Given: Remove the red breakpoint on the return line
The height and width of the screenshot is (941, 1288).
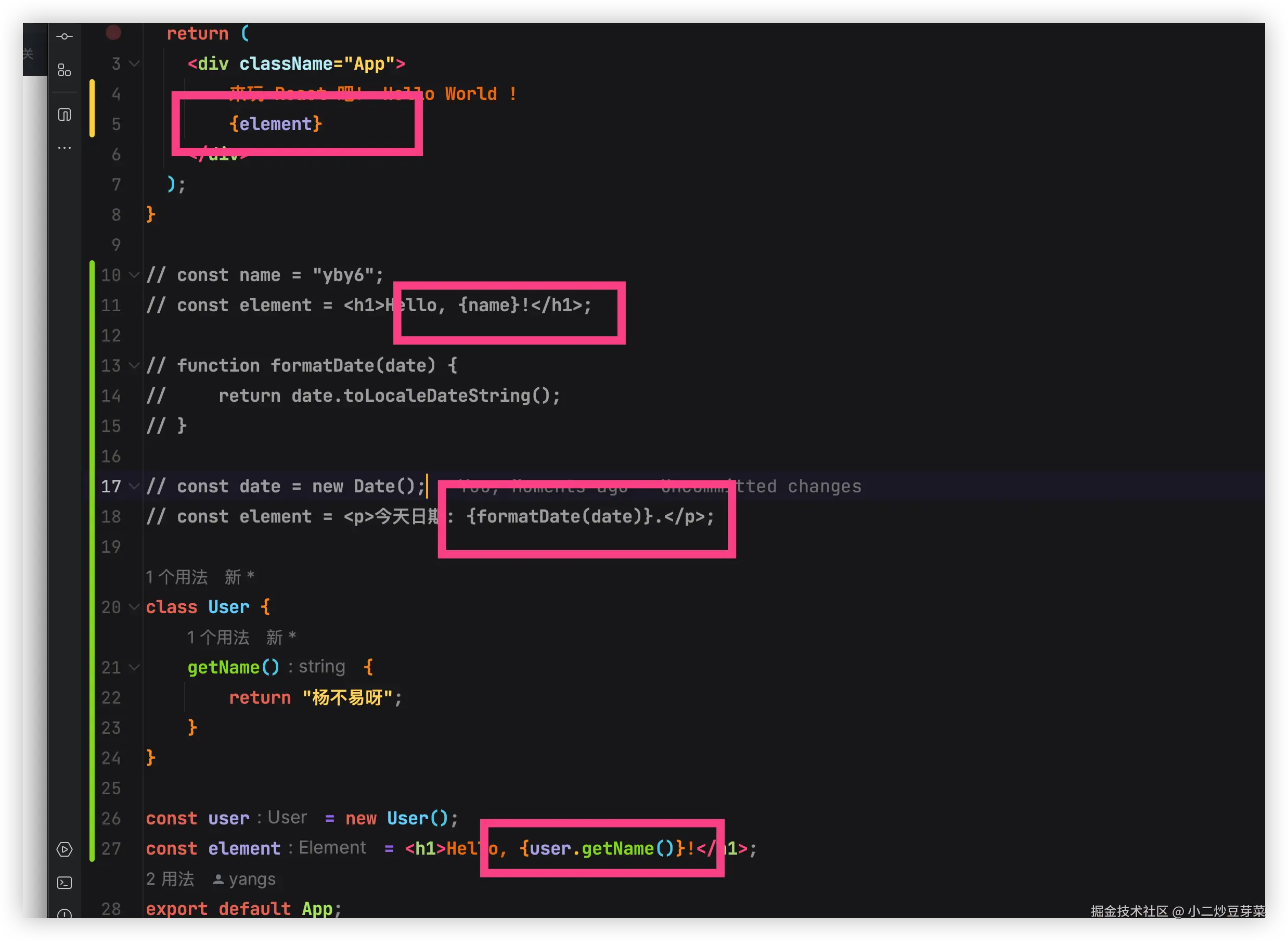Looking at the screenshot, I should click(113, 33).
